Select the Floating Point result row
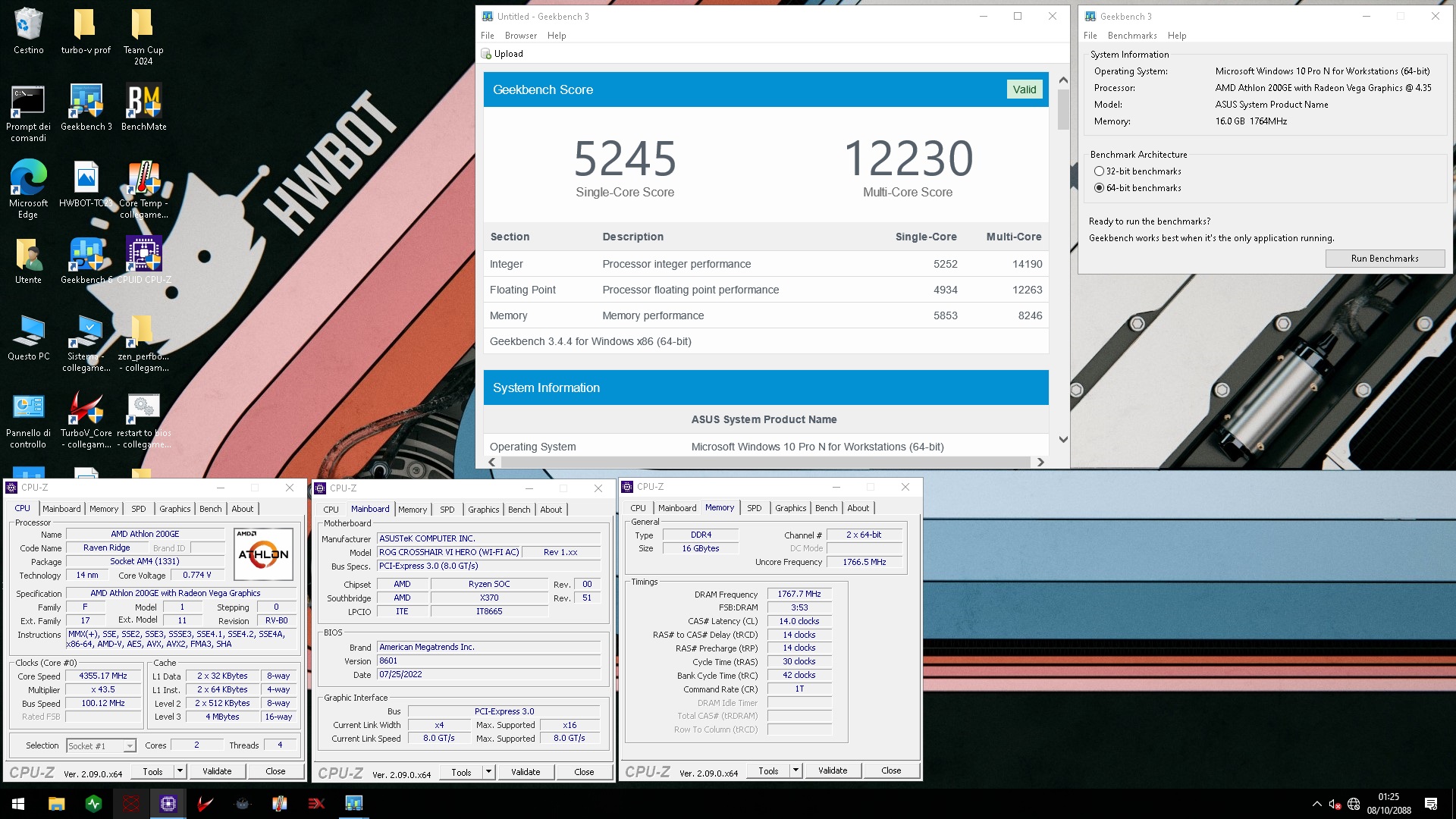This screenshot has width=1456, height=819. [x=766, y=290]
